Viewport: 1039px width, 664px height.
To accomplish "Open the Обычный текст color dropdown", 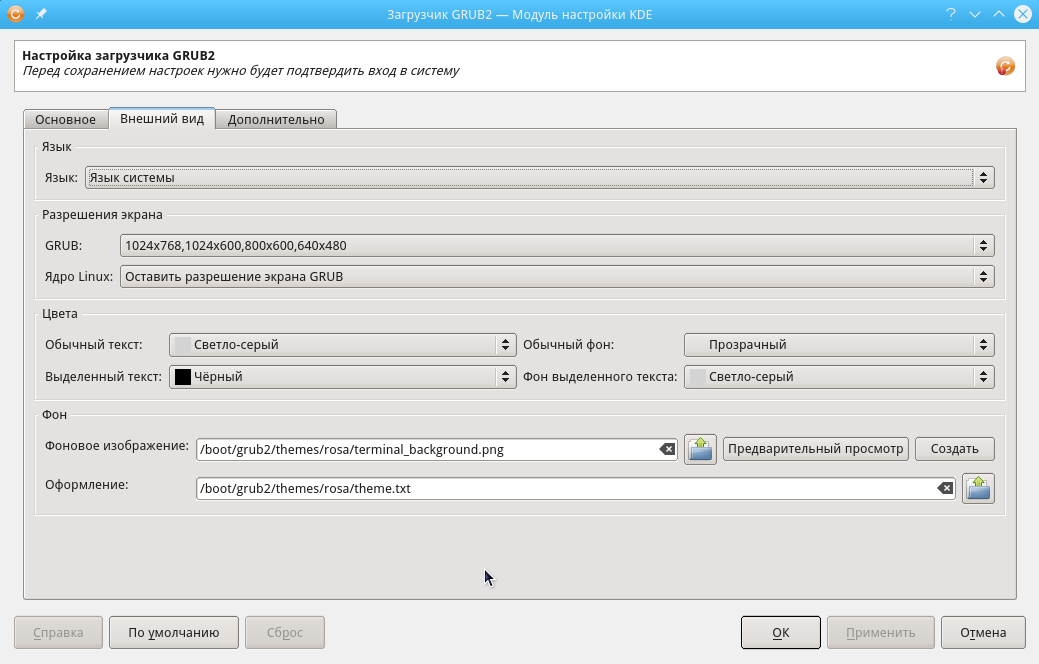I will [343, 345].
